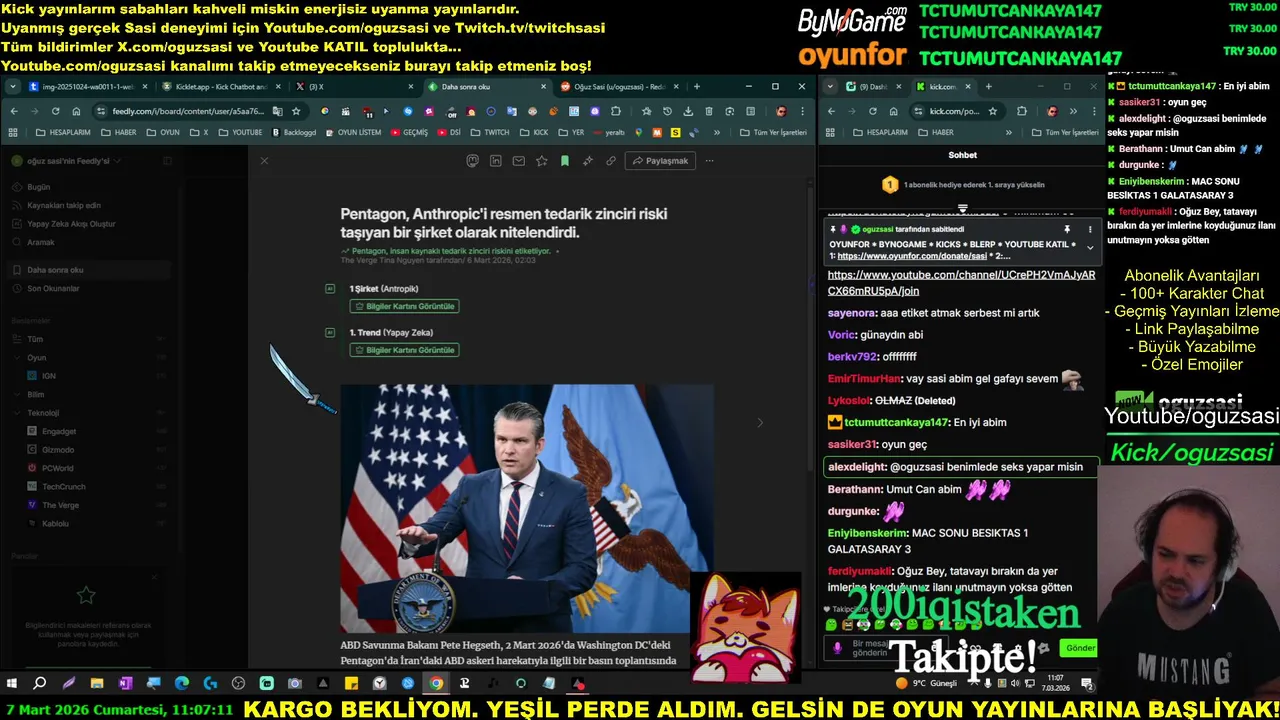Unpin the pinned Kick chat message
The image size is (1280, 720).
(x=1067, y=229)
